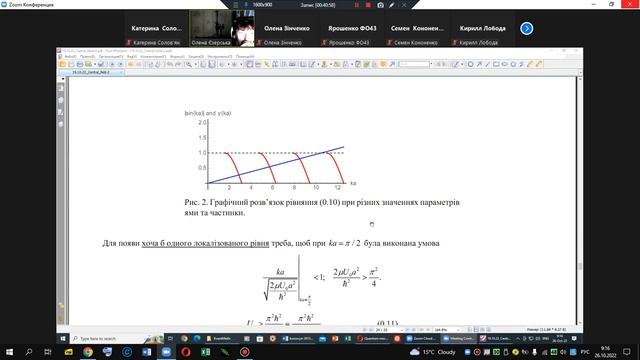Open file icon in Foxit toolbar

[x=62, y=64]
